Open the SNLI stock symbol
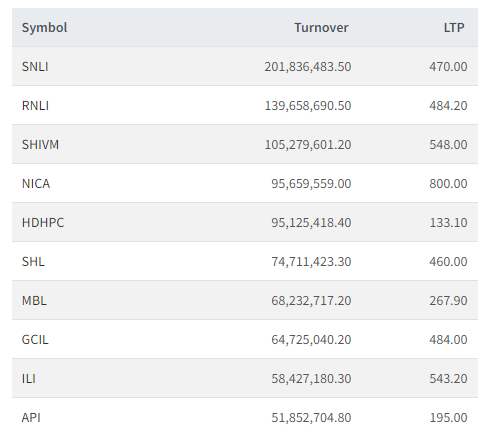 coord(35,67)
